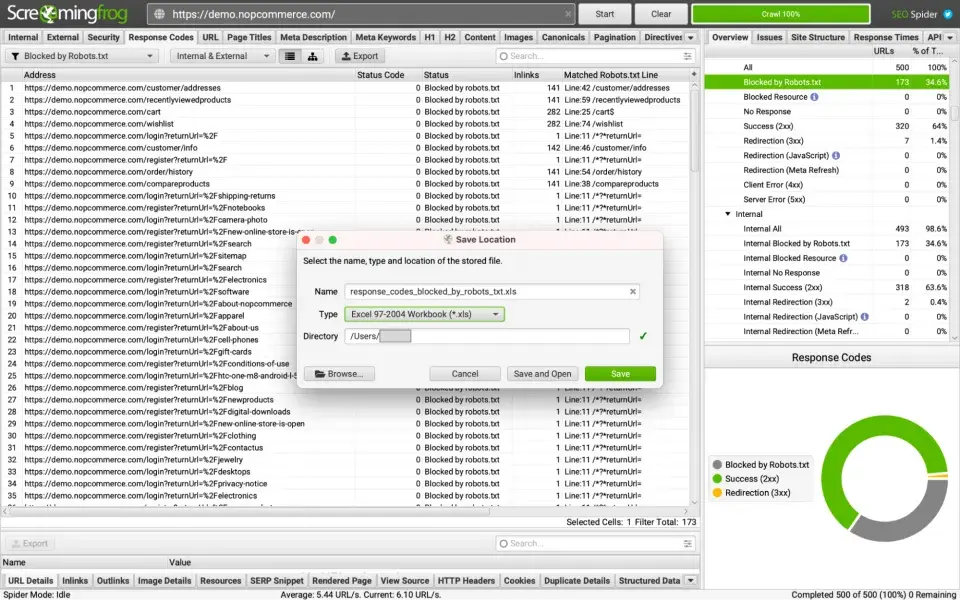Click the main table horizontal scrollbar
960x600 pixels.
[251, 511]
